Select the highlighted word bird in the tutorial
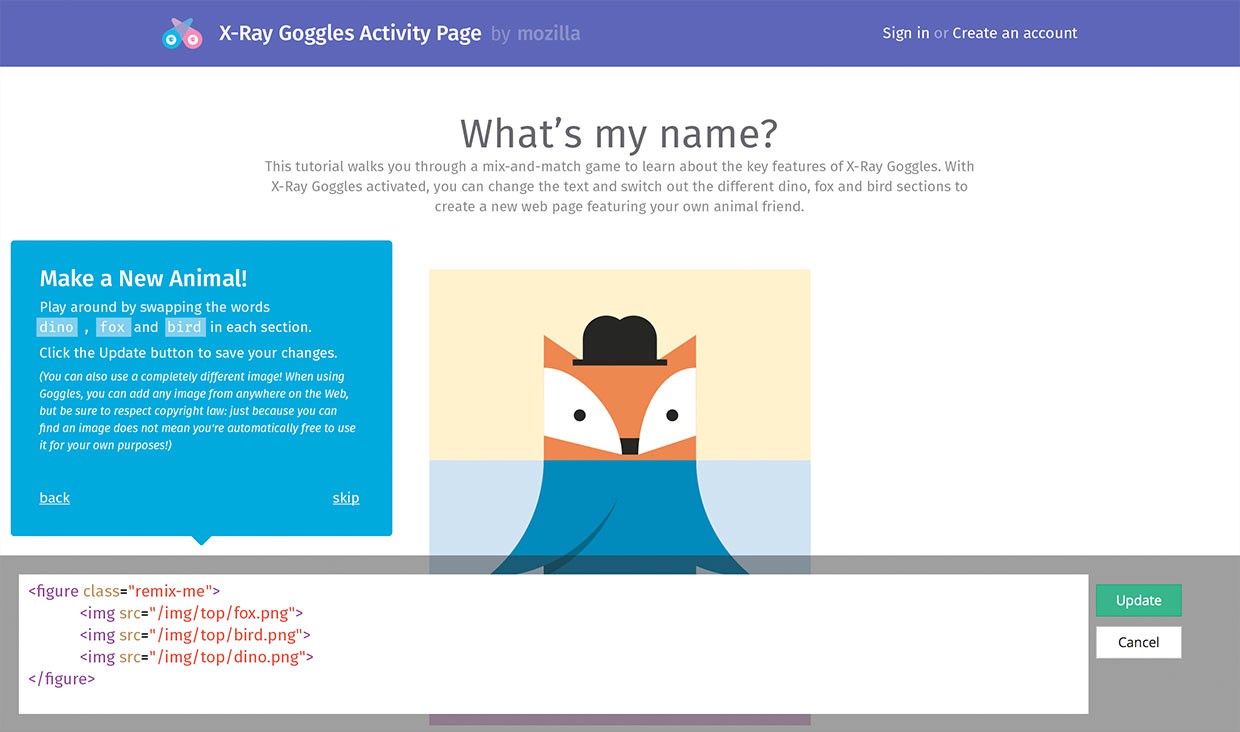Viewport: 1240px width, 732px height. [184, 327]
